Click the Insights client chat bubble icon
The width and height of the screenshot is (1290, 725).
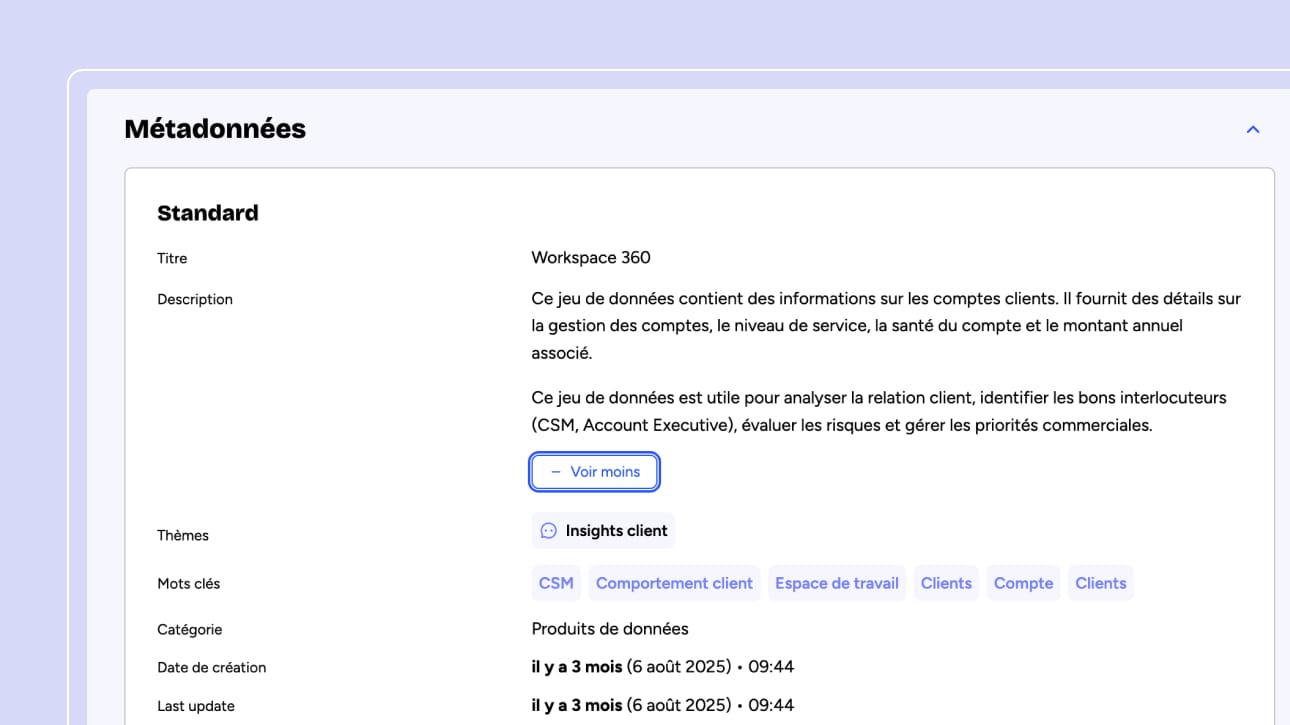coord(548,531)
